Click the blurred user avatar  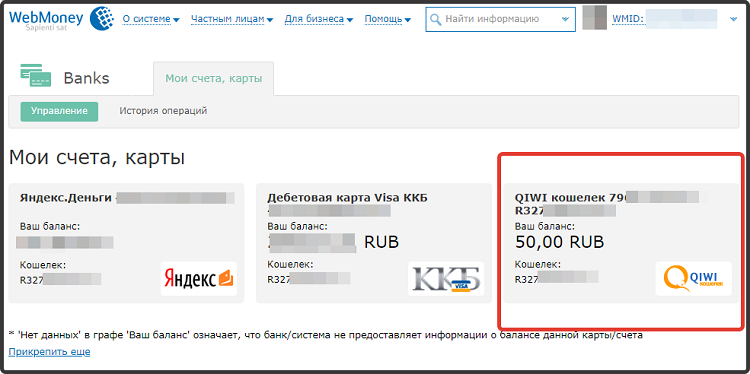click(595, 17)
